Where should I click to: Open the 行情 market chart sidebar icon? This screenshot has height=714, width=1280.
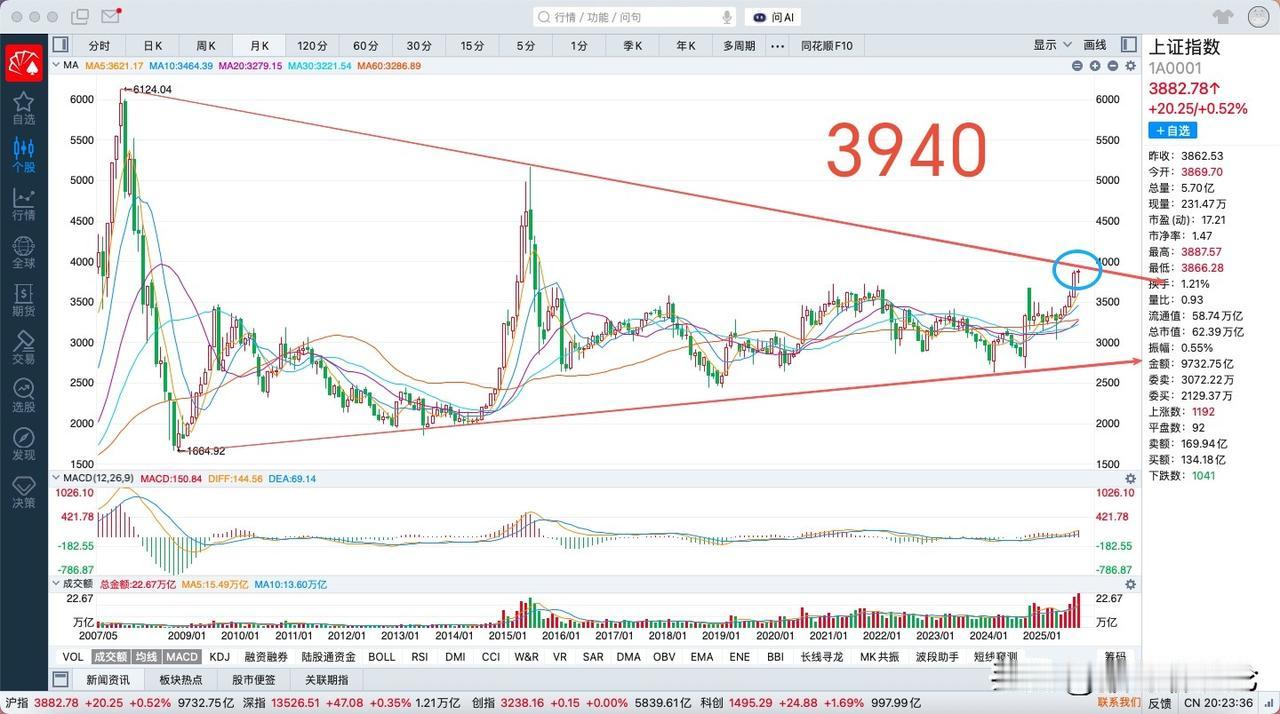click(x=23, y=204)
